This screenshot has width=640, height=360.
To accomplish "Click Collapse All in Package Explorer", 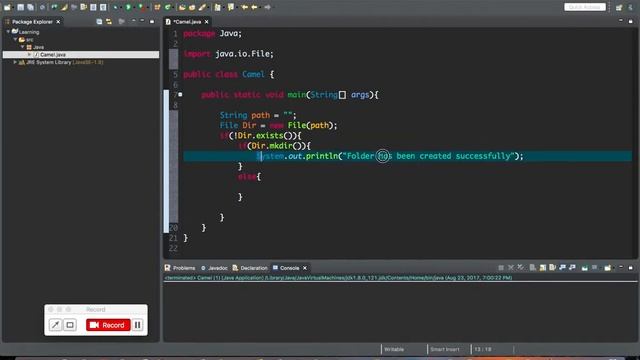I will pos(99,21).
